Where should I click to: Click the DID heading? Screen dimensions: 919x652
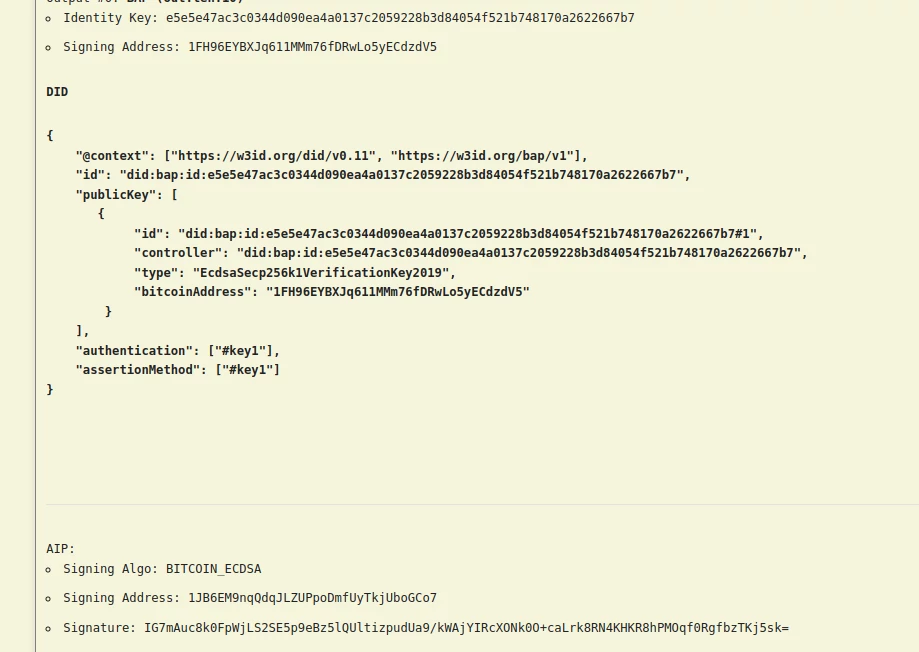(x=57, y=91)
